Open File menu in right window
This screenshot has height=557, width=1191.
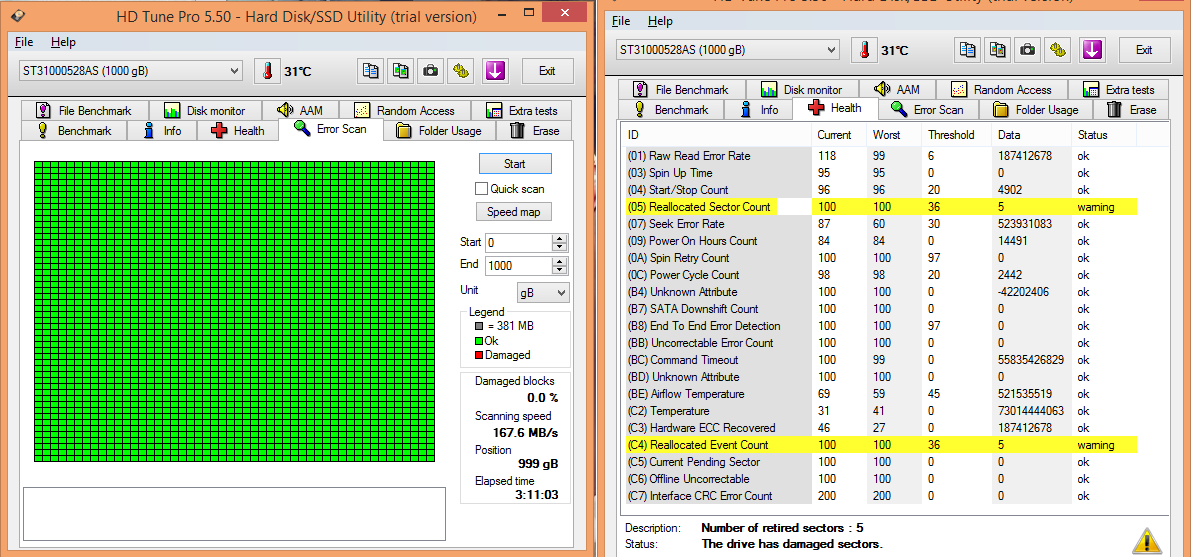(621, 21)
